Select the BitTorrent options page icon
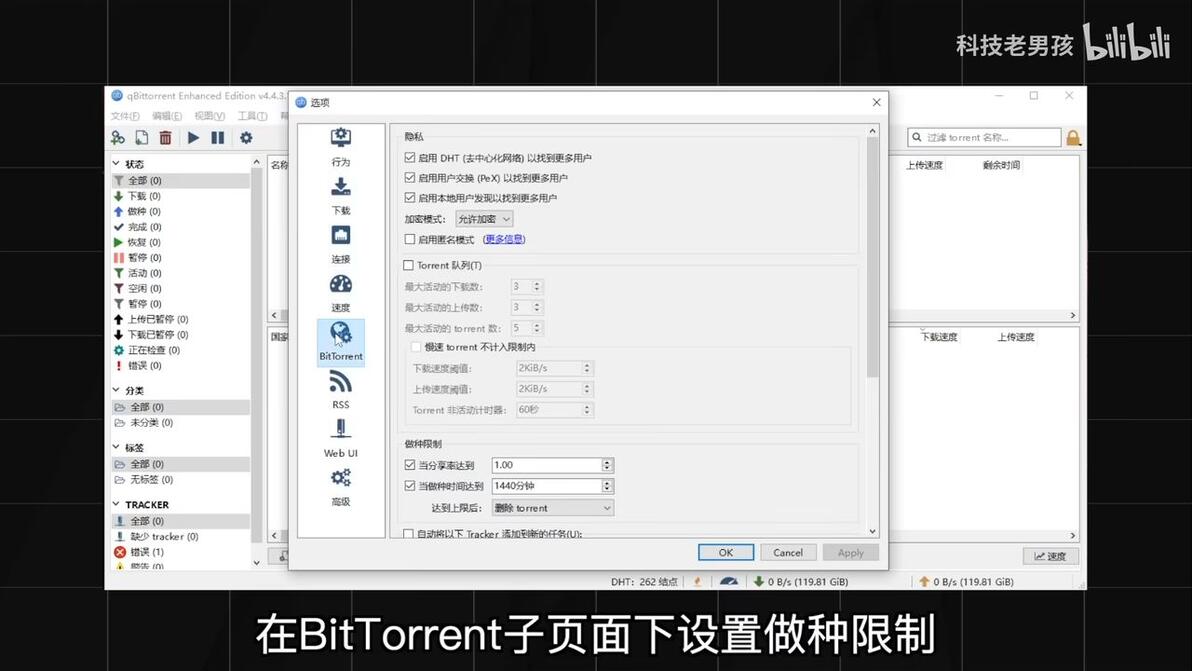The width and height of the screenshot is (1192, 671). pyautogui.click(x=341, y=342)
